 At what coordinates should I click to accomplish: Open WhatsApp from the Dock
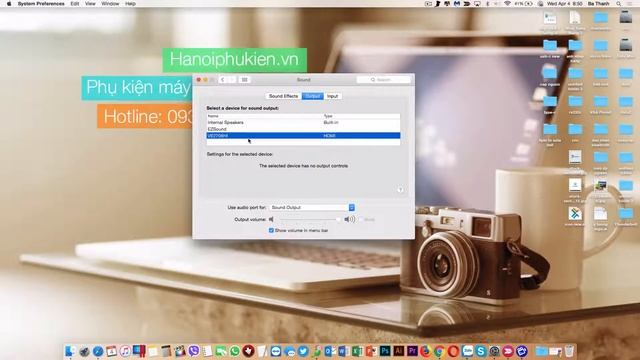[235, 351]
